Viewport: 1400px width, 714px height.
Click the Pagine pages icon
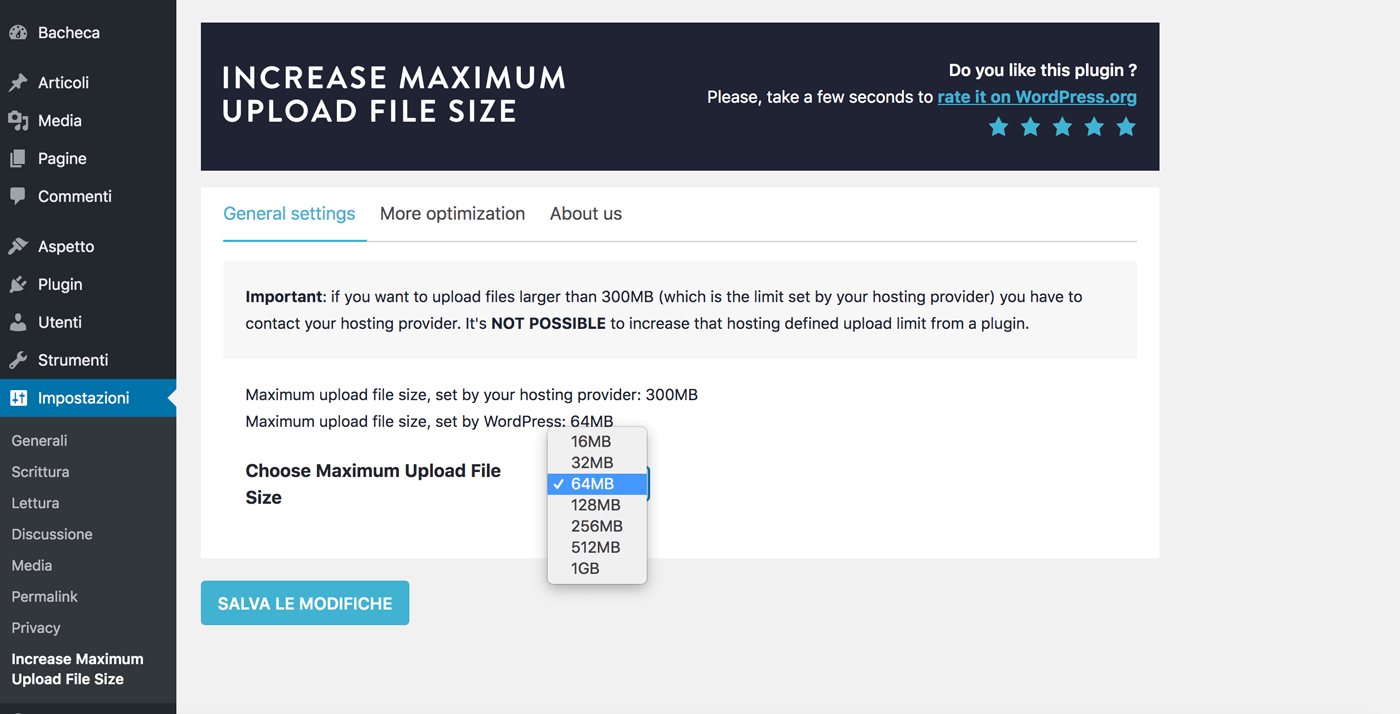tap(18, 159)
